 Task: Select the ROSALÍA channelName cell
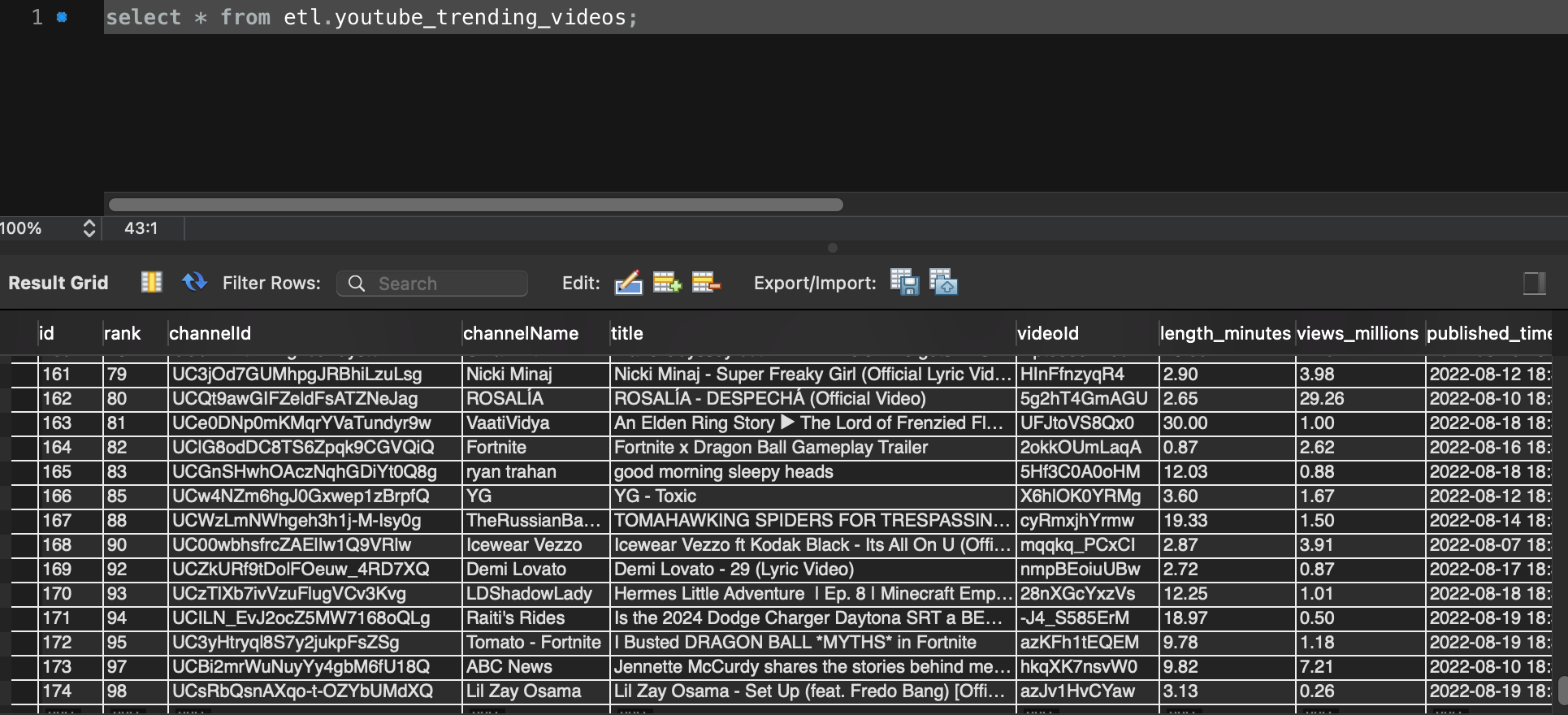(x=535, y=399)
